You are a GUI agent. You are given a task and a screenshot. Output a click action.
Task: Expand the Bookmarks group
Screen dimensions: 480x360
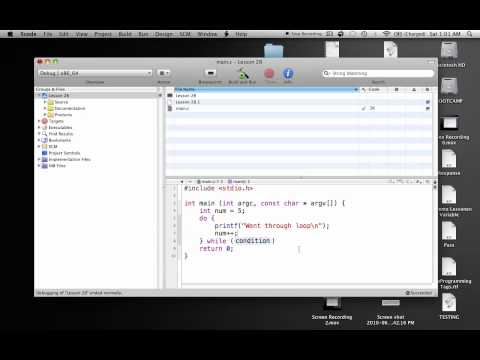[39, 140]
